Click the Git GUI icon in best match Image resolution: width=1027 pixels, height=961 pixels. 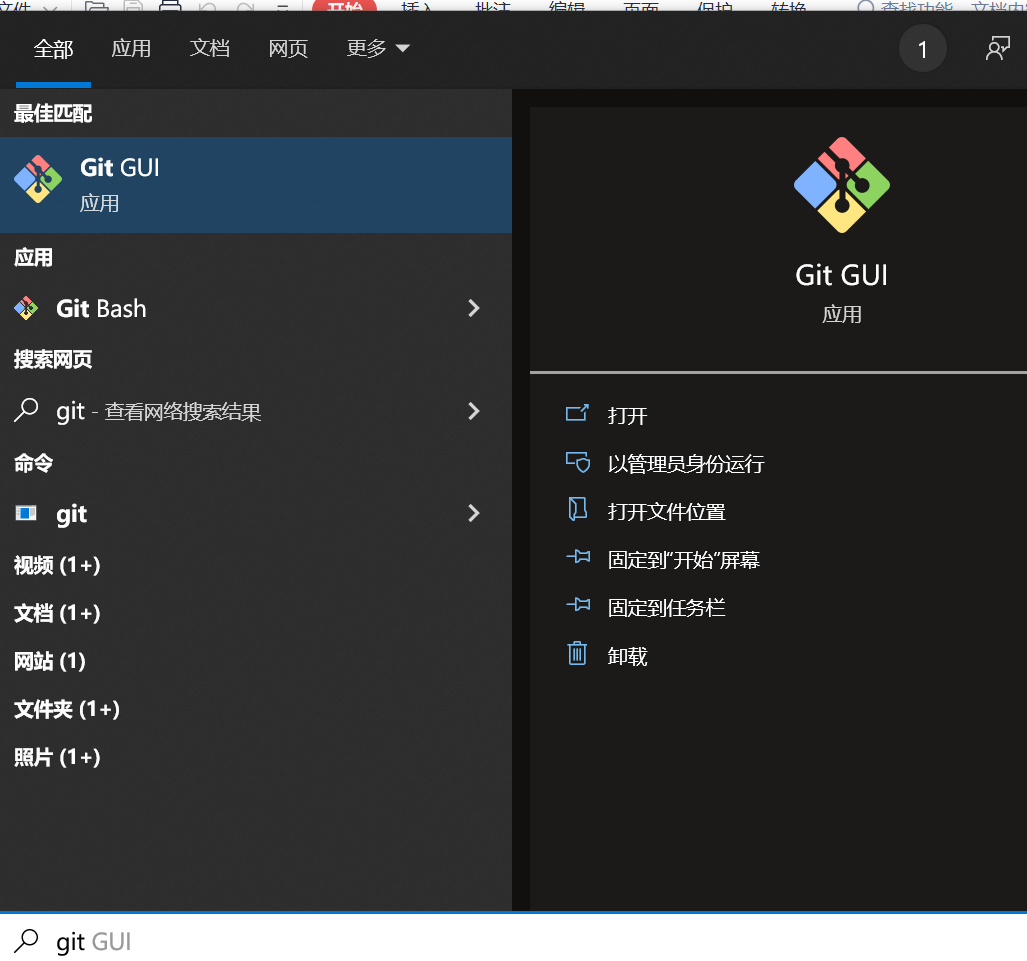coord(38,179)
